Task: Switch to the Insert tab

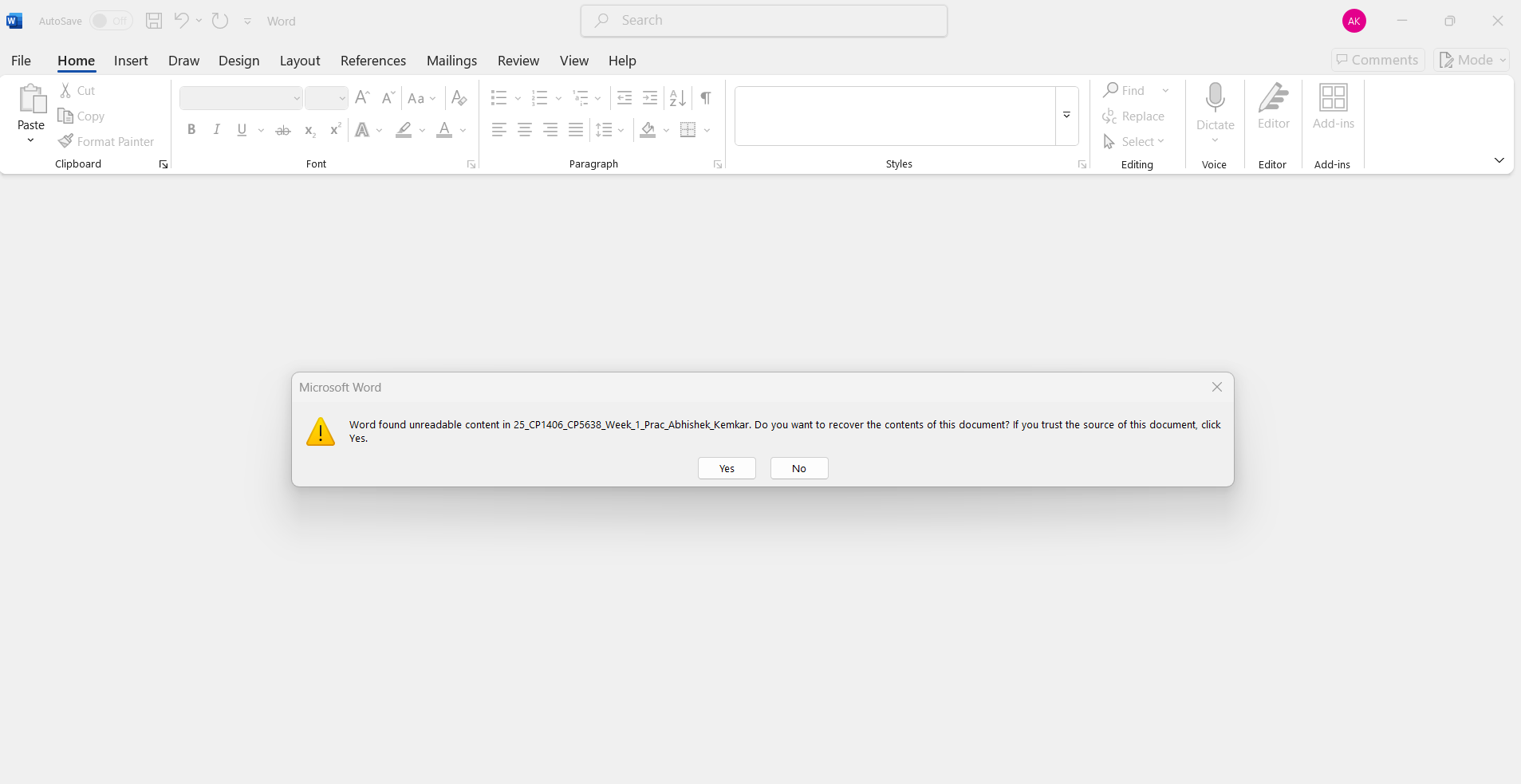Action: point(130,61)
